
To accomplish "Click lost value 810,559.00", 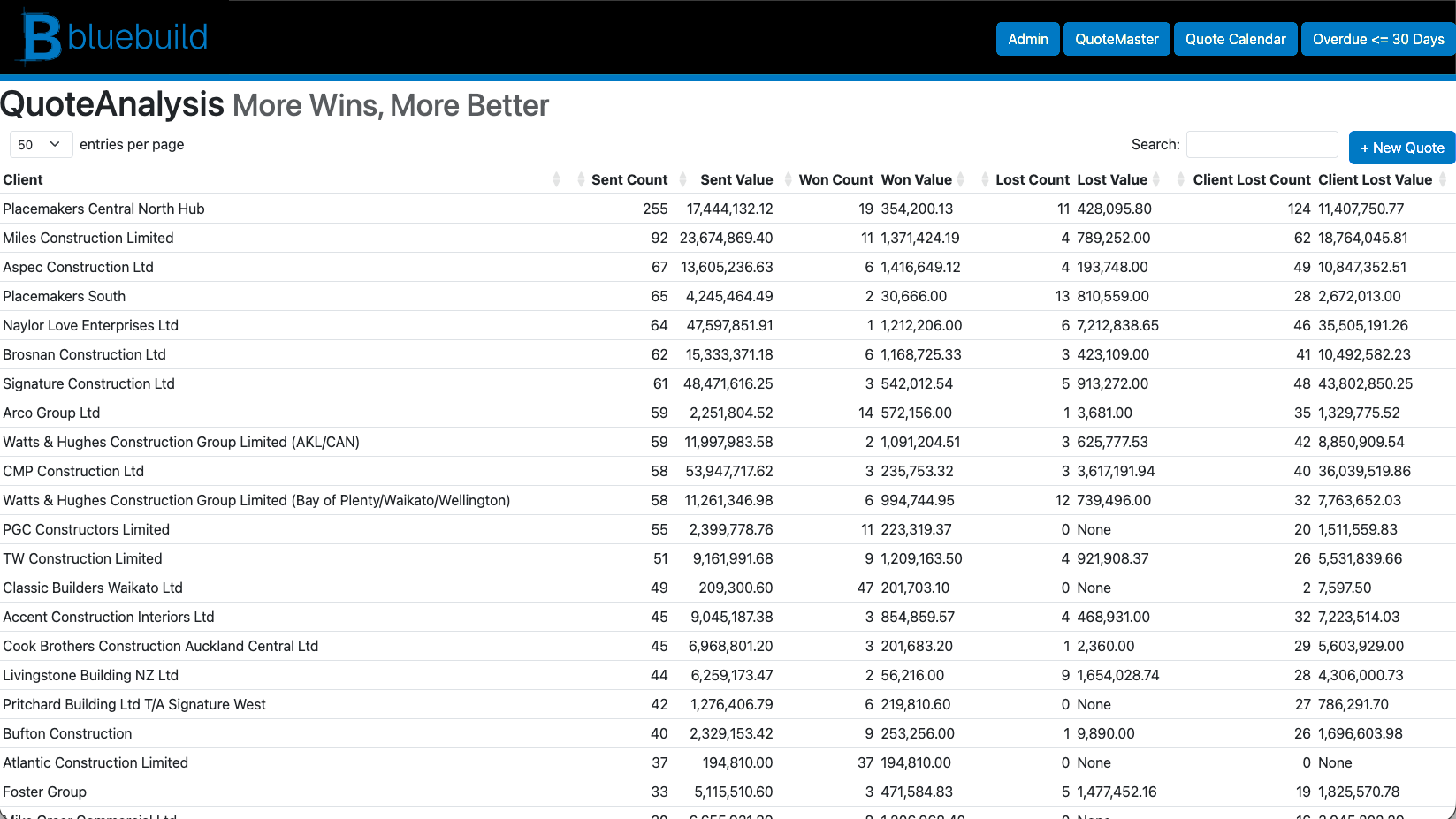I will pos(1113,296).
